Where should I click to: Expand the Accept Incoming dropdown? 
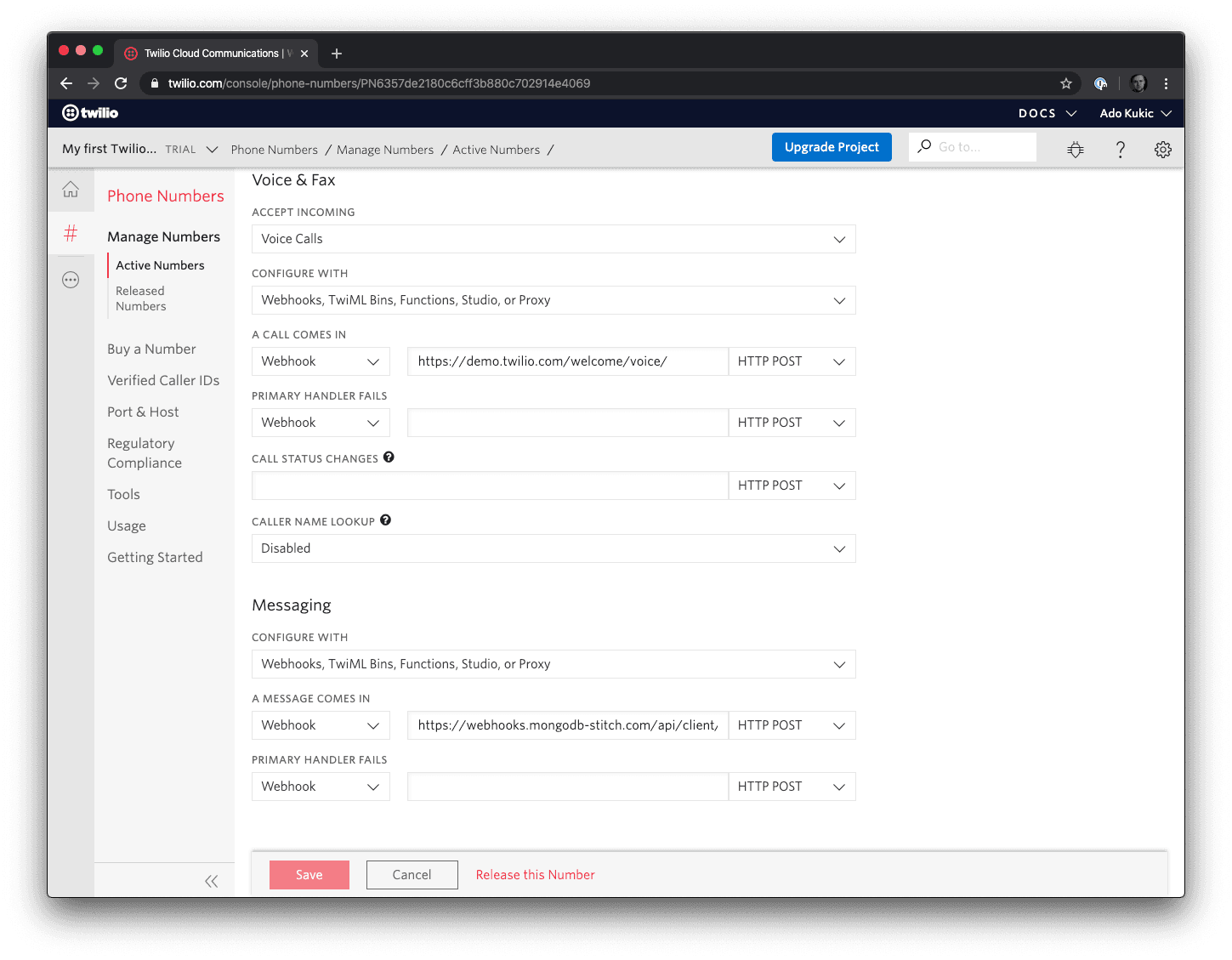click(x=554, y=239)
